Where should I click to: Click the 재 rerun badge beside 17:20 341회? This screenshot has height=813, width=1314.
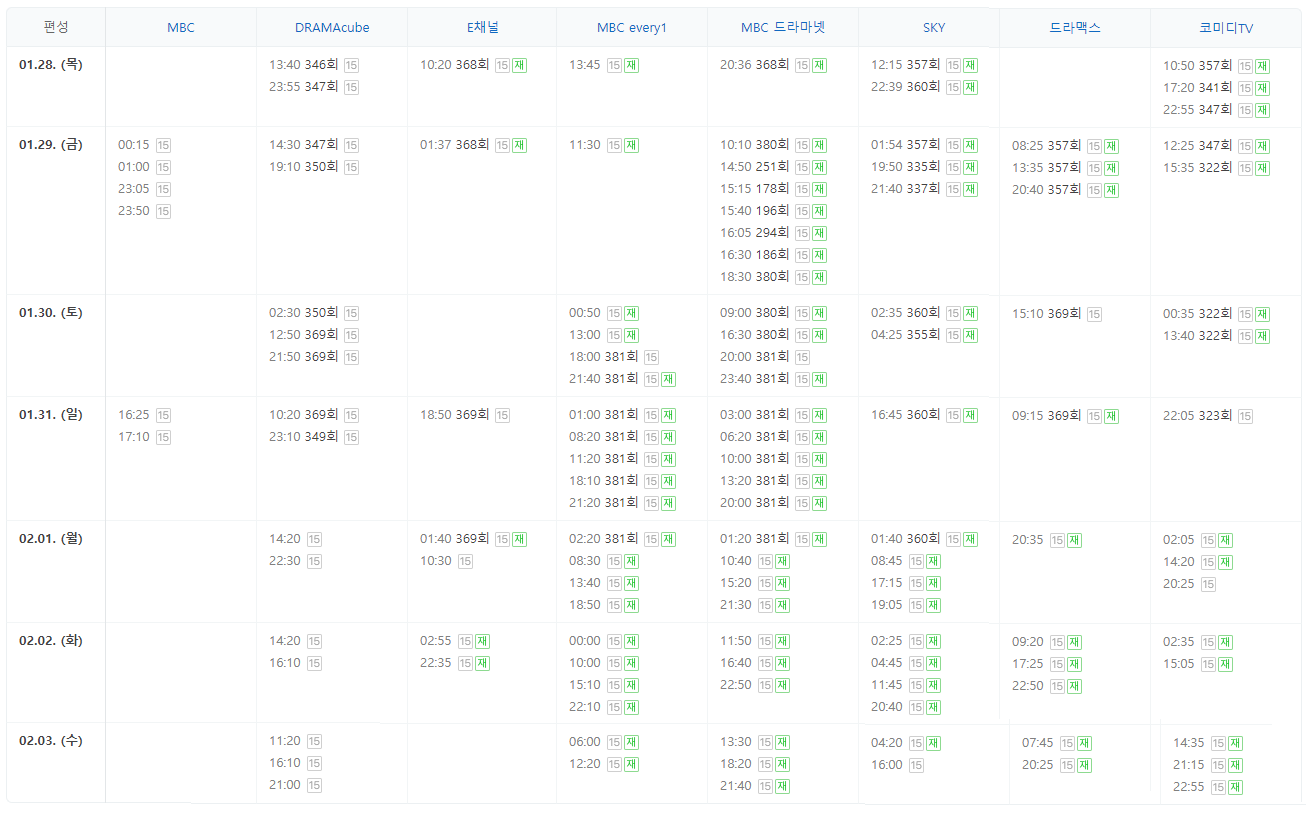pyautogui.click(x=1262, y=88)
